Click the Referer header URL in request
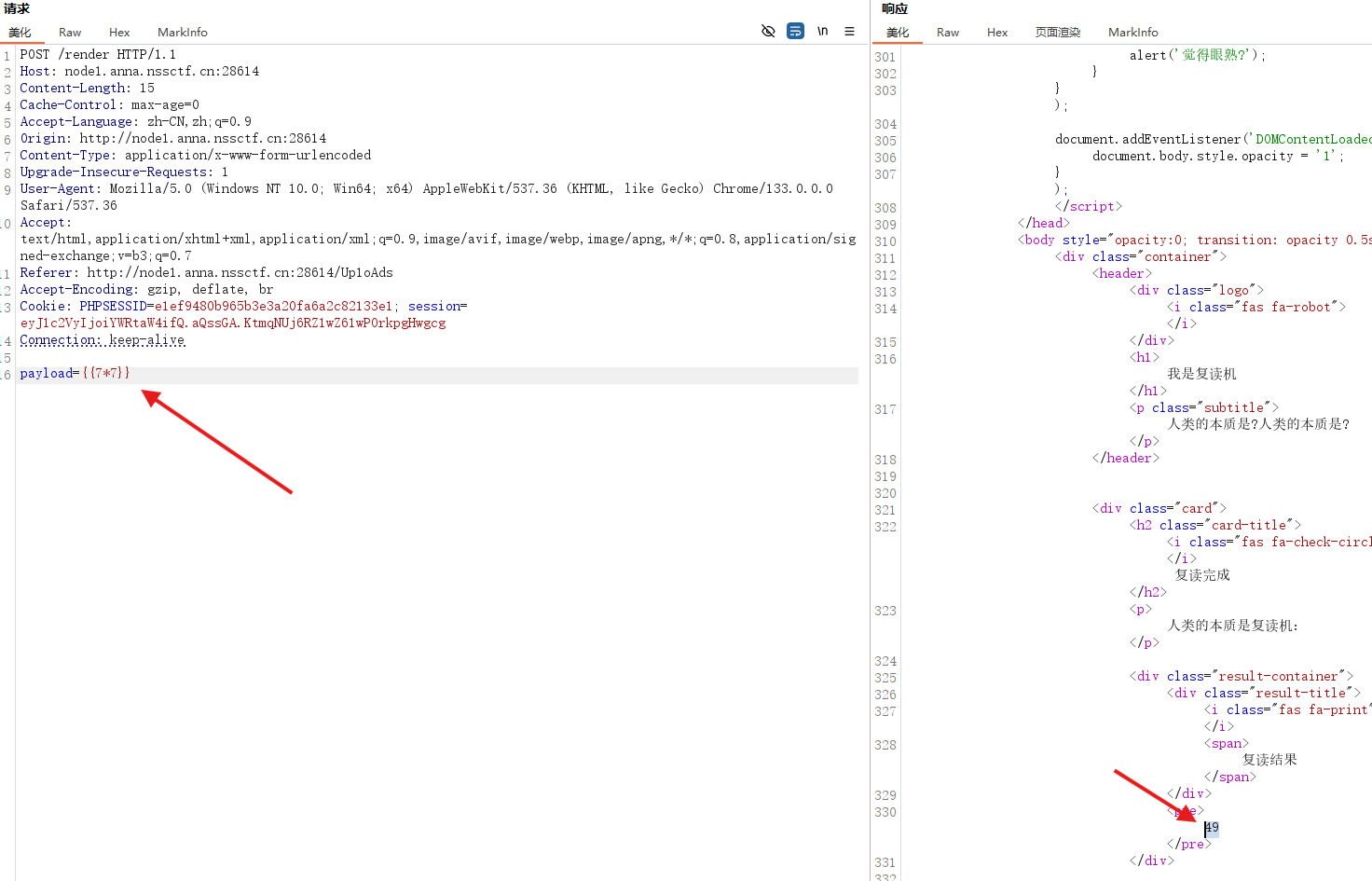Image resolution: width=1372 pixels, height=881 pixels. point(240,272)
